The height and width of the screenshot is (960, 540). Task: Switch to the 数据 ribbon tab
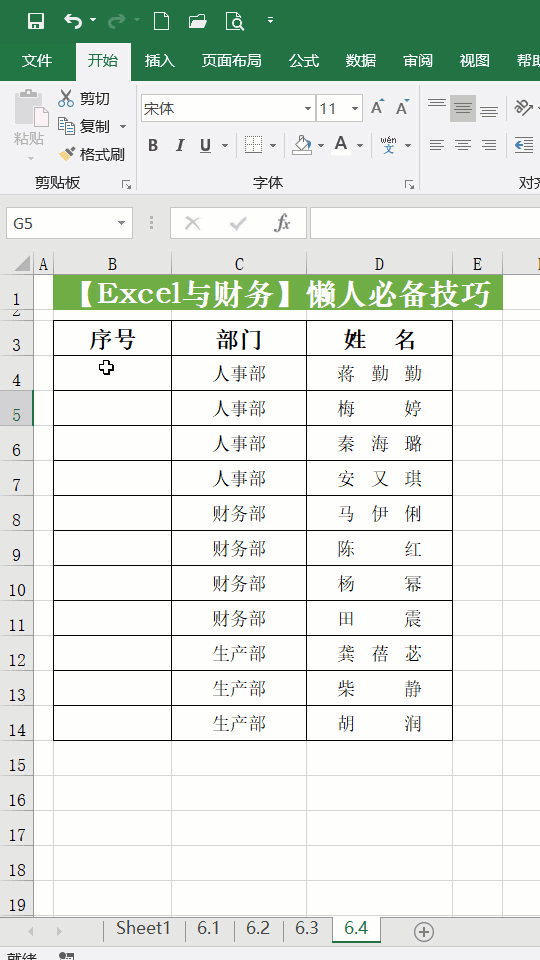pos(361,61)
